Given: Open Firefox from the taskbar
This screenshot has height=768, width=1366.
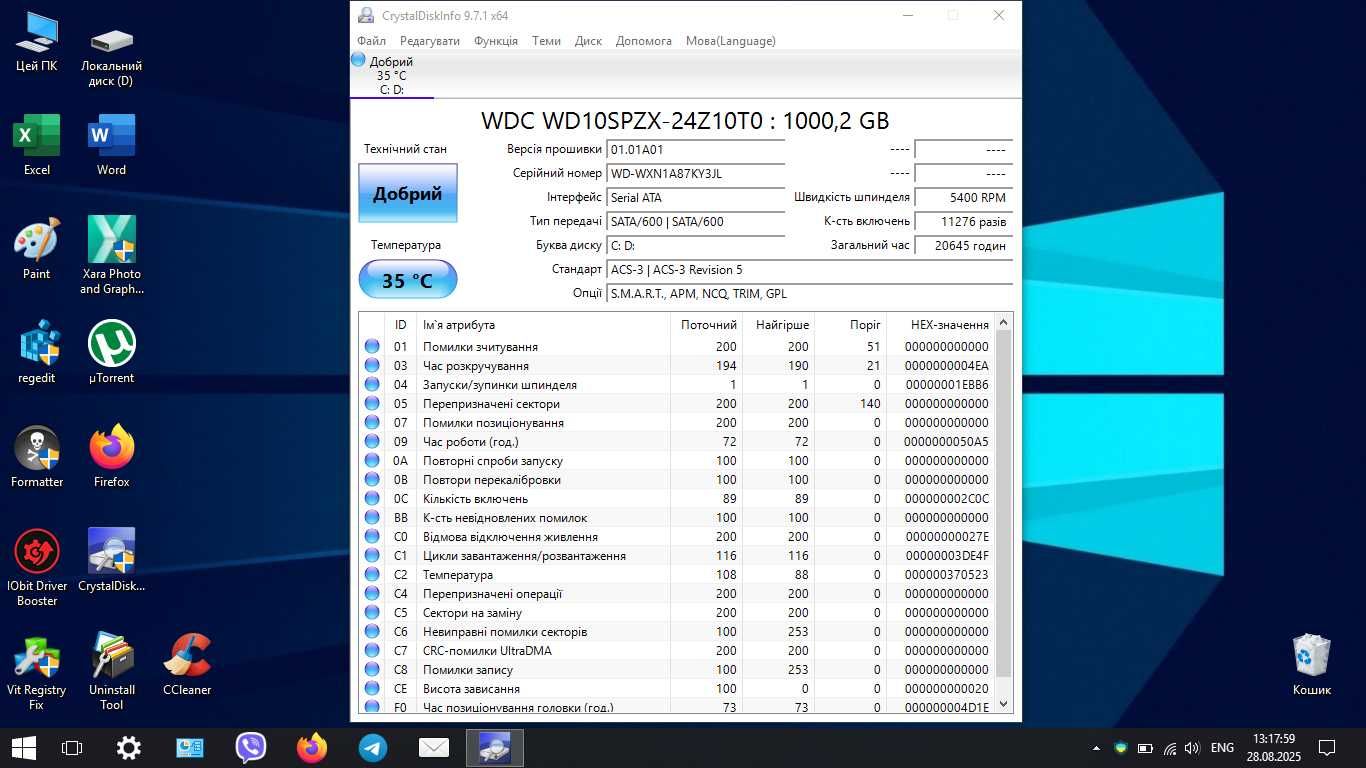Looking at the screenshot, I should 312,747.
